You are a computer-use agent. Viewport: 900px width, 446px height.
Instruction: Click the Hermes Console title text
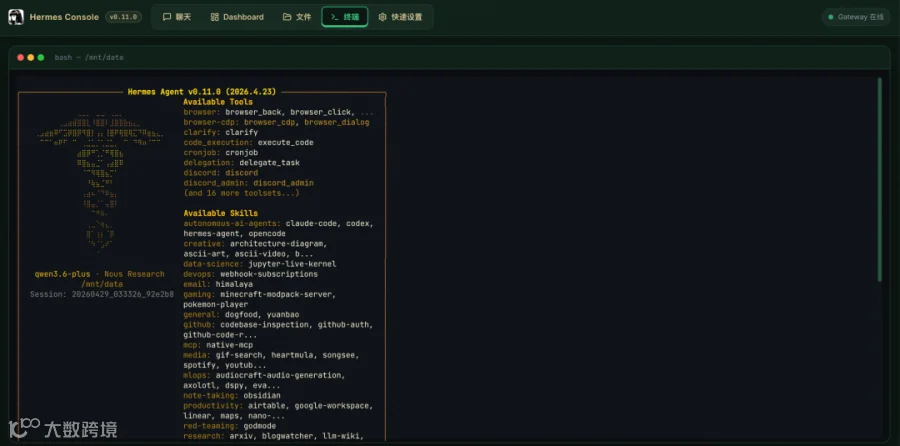point(64,17)
